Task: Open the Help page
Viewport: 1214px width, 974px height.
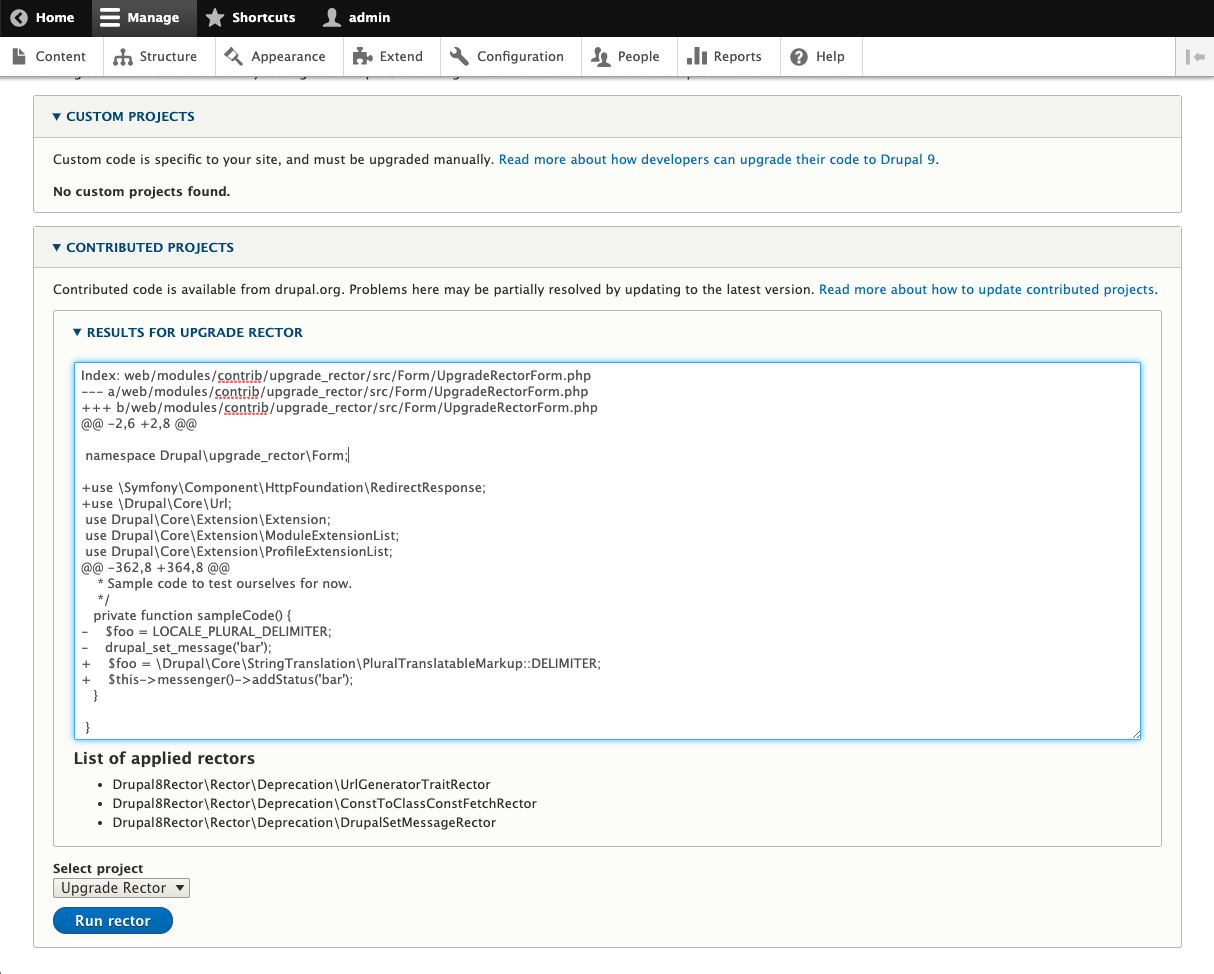Action: point(818,57)
